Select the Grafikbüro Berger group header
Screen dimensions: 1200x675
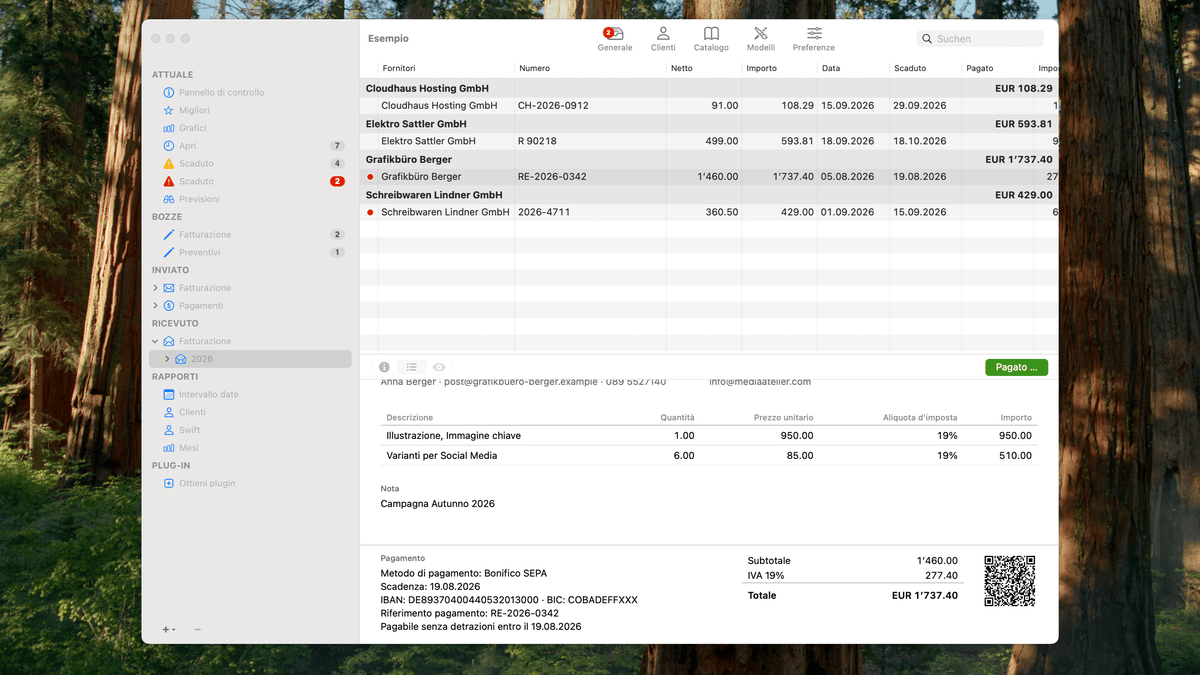pyautogui.click(x=710, y=159)
